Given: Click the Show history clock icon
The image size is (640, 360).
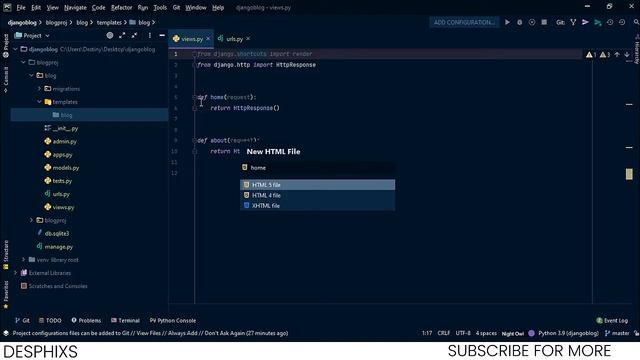Looking at the screenshot, I should (610, 22).
